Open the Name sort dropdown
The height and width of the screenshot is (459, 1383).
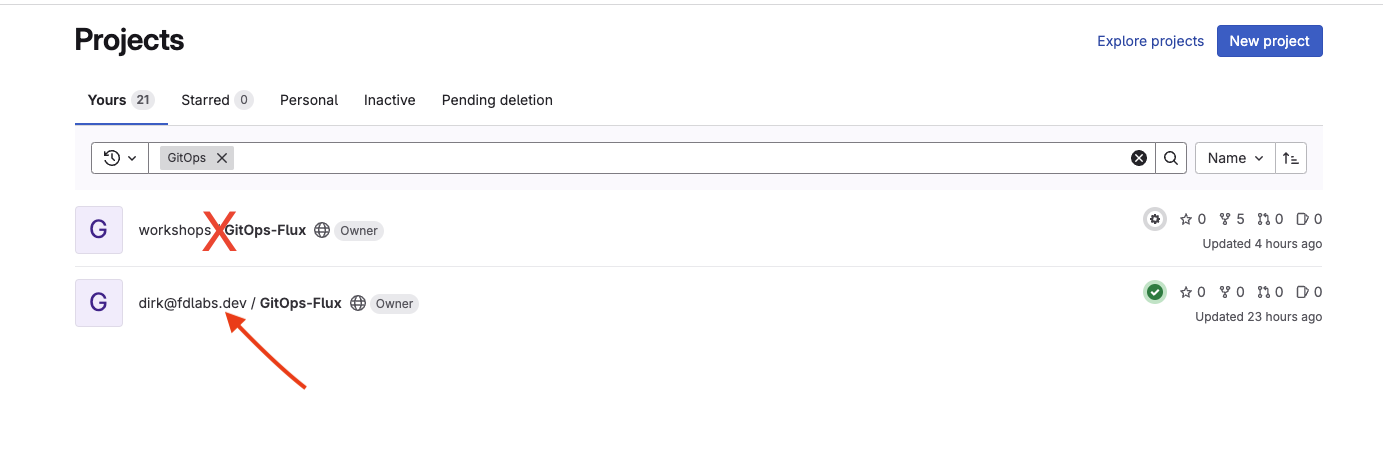click(x=1235, y=158)
